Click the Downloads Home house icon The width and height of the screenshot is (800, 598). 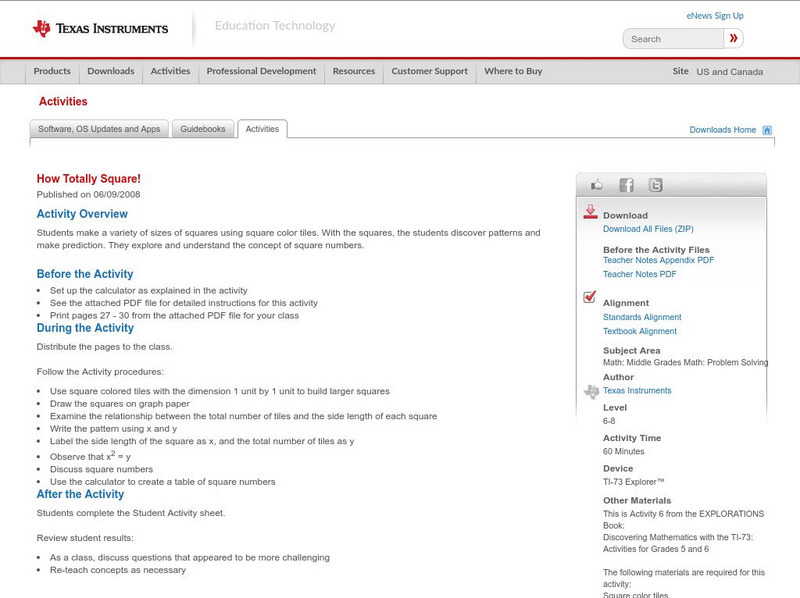coord(767,130)
